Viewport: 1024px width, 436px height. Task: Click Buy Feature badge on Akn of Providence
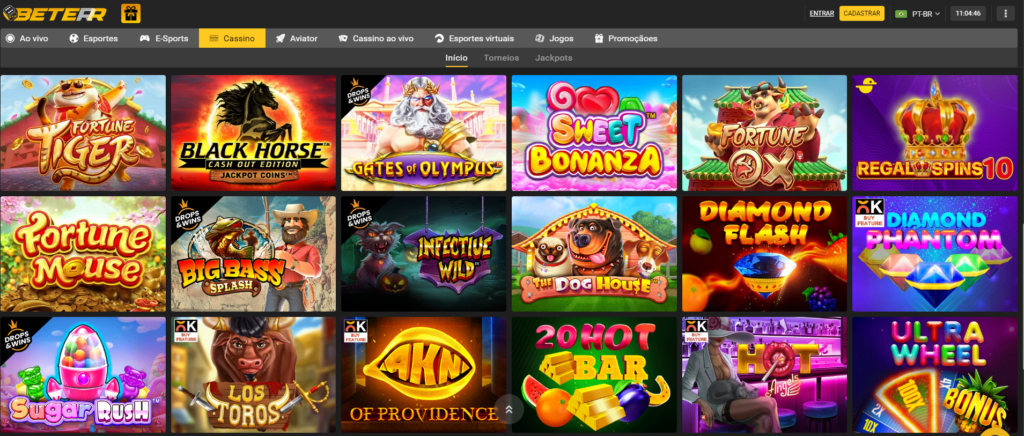[356, 330]
